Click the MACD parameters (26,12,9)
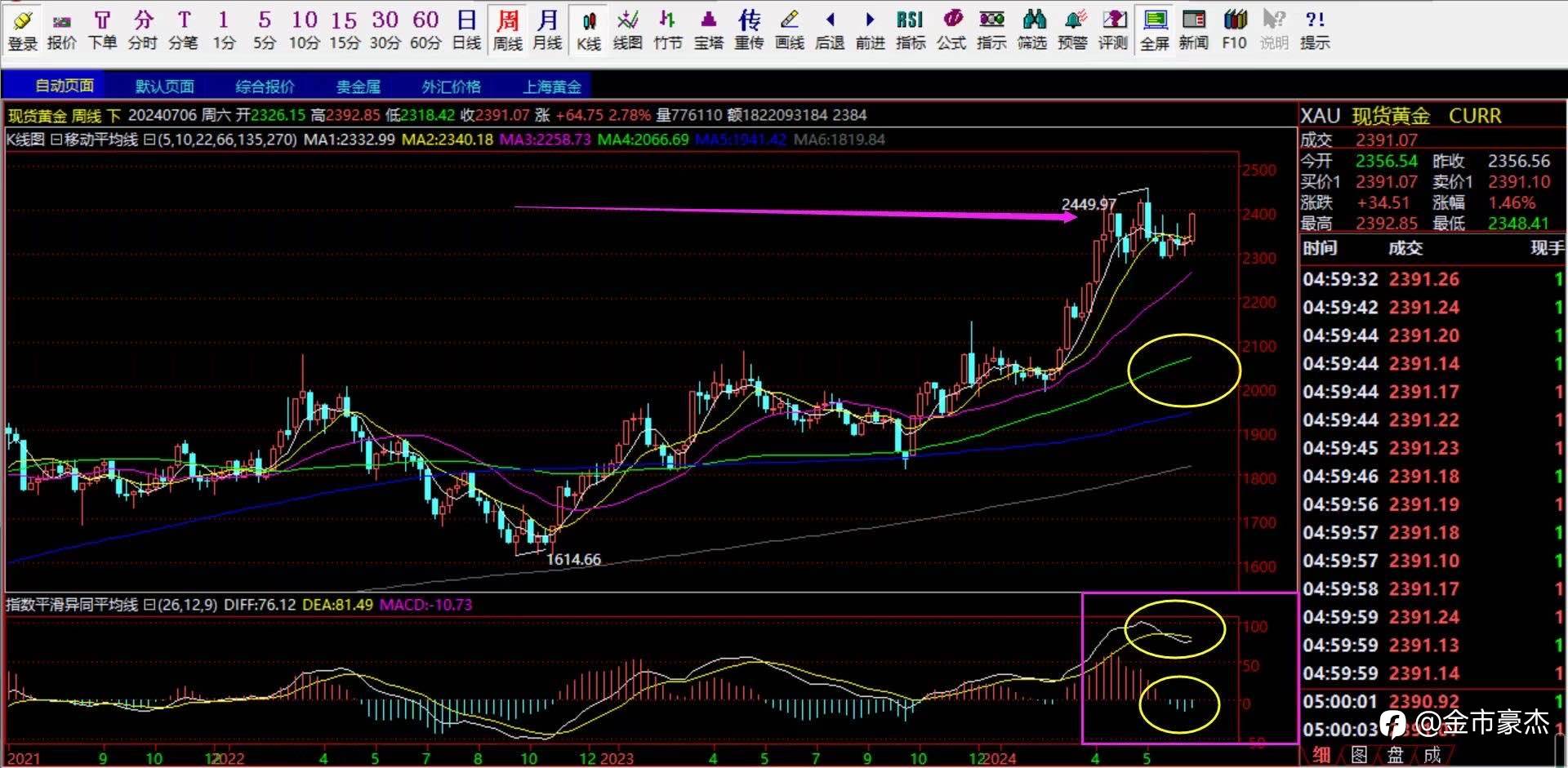Image resolution: width=1568 pixels, height=768 pixels. 187,605
